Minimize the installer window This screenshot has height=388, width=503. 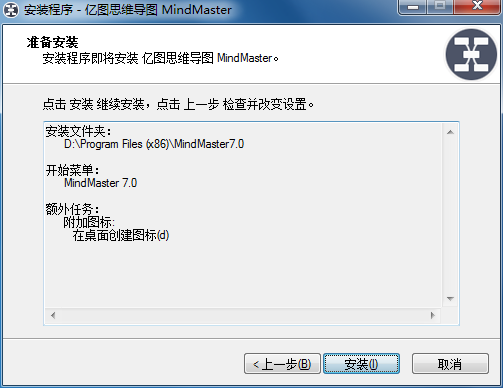coord(413,7)
